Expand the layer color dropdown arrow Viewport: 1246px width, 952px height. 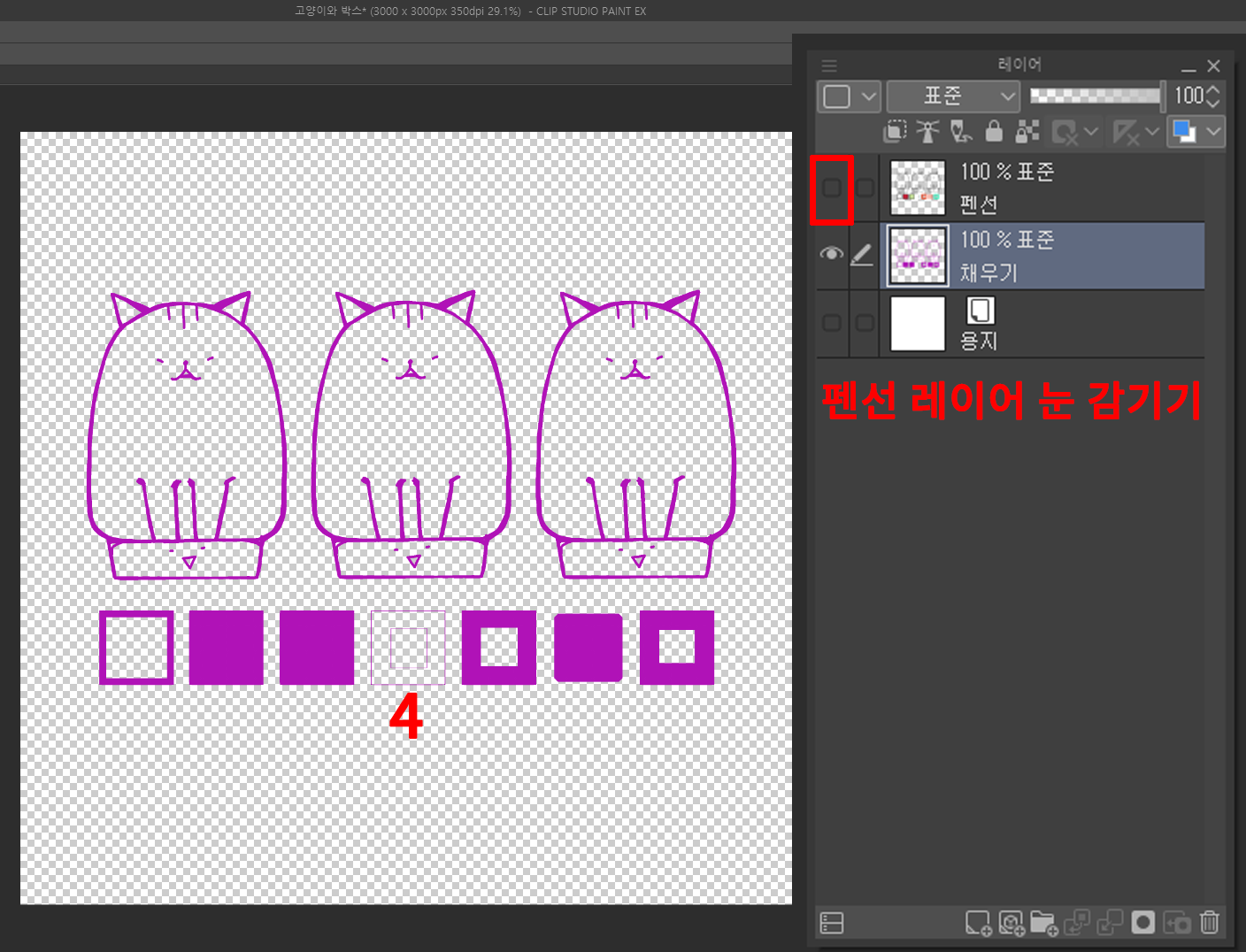[1213, 132]
